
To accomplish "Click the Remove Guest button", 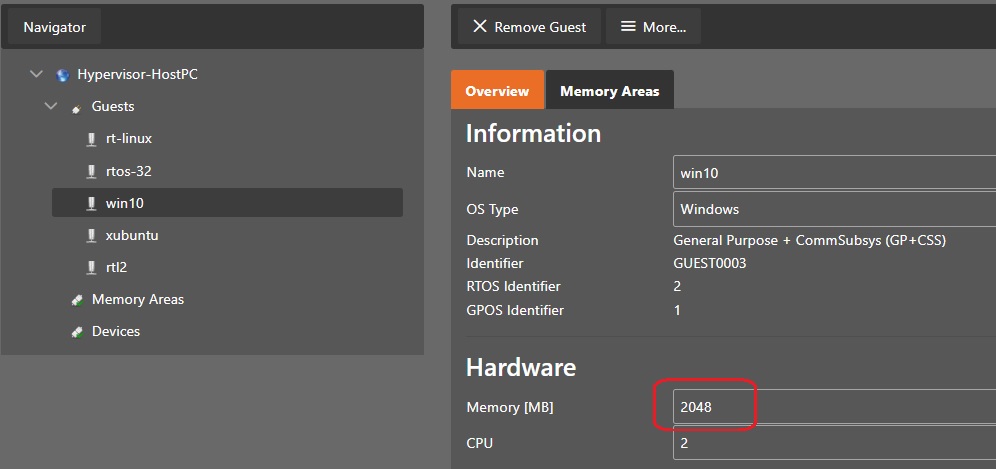I will click(529, 27).
